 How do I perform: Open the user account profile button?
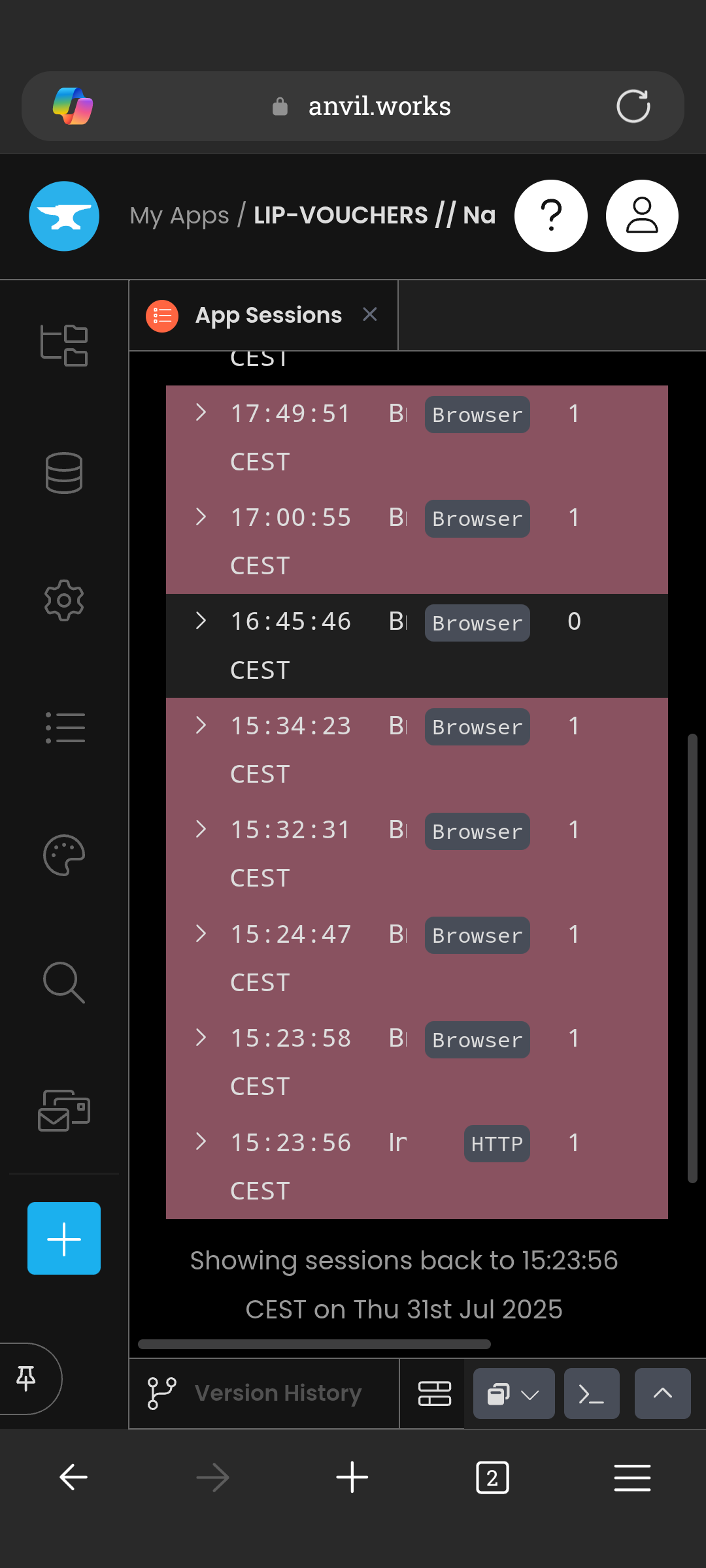pos(642,216)
